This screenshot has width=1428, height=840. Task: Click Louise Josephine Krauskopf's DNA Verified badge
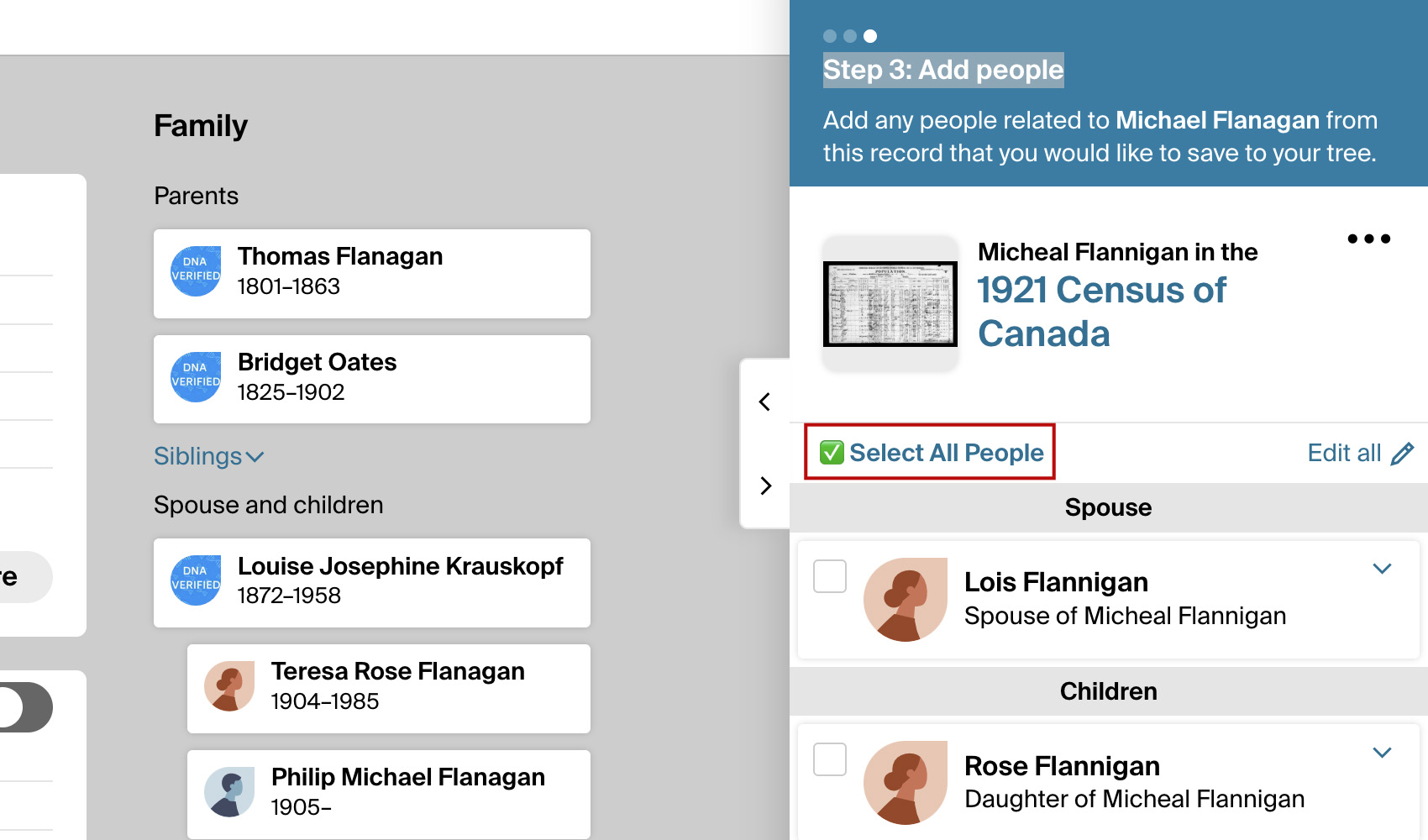pyautogui.click(x=196, y=580)
